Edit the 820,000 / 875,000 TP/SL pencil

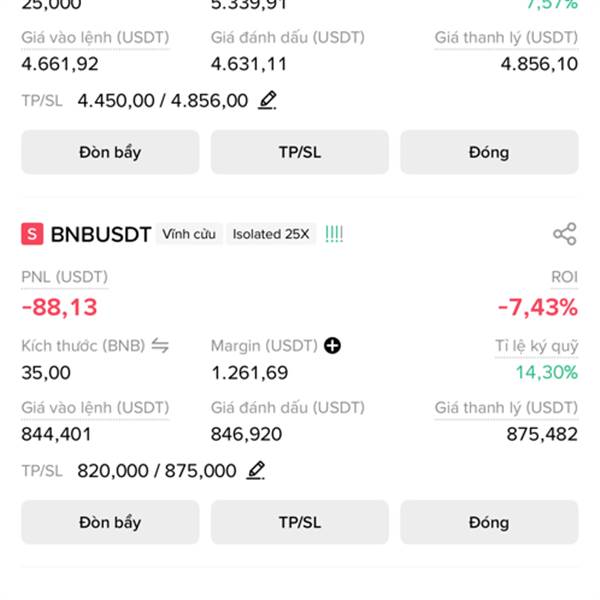pos(256,470)
